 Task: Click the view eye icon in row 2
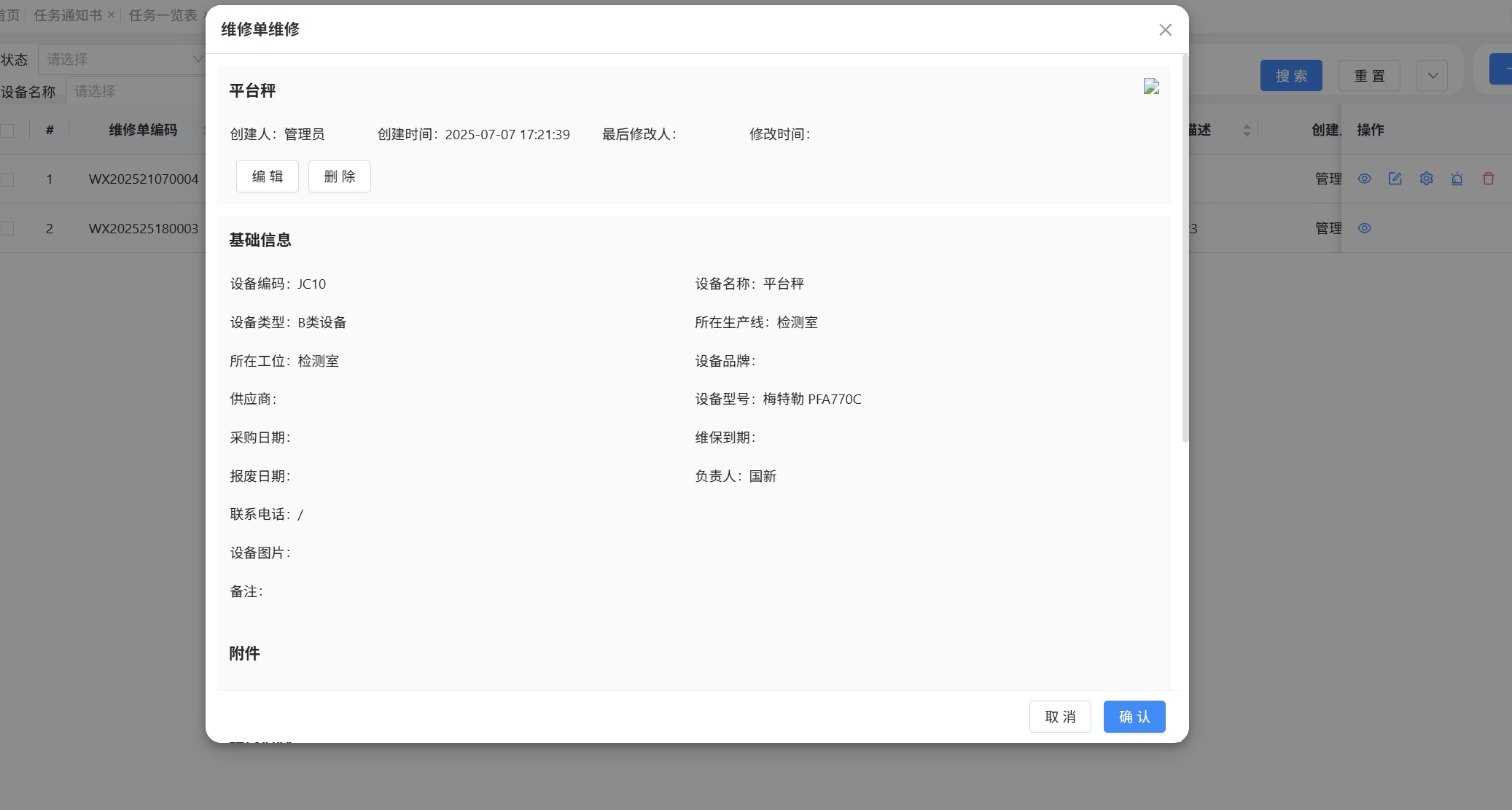[x=1365, y=228]
